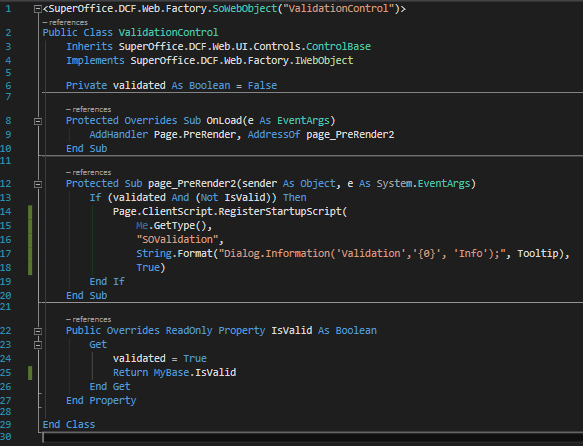
Task: Click "SOValidation" string on line 16
Action: 177,240
